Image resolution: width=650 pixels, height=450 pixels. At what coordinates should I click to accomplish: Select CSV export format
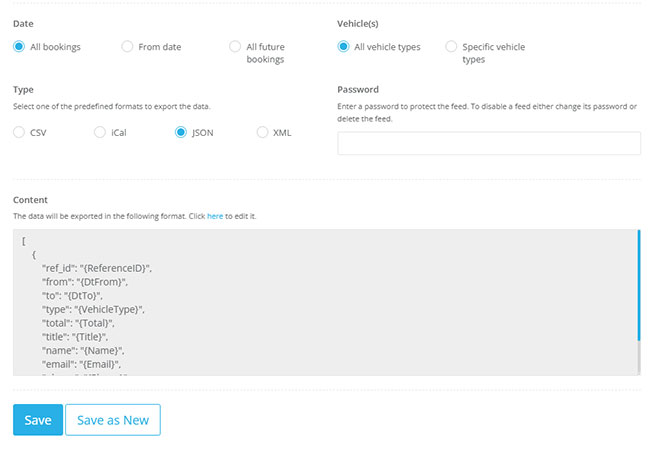[x=19, y=132]
